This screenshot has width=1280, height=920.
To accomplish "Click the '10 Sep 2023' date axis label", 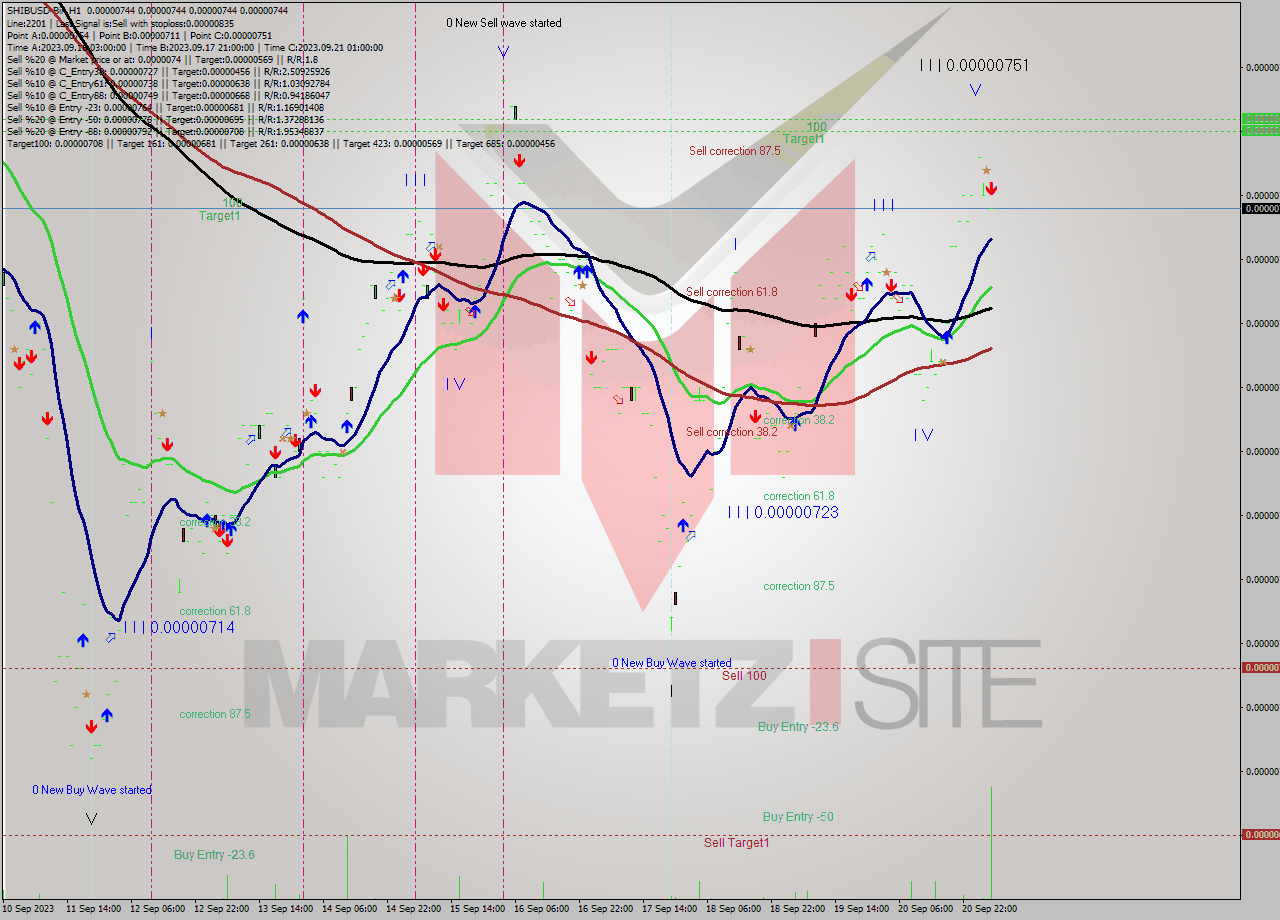I will click(x=29, y=909).
